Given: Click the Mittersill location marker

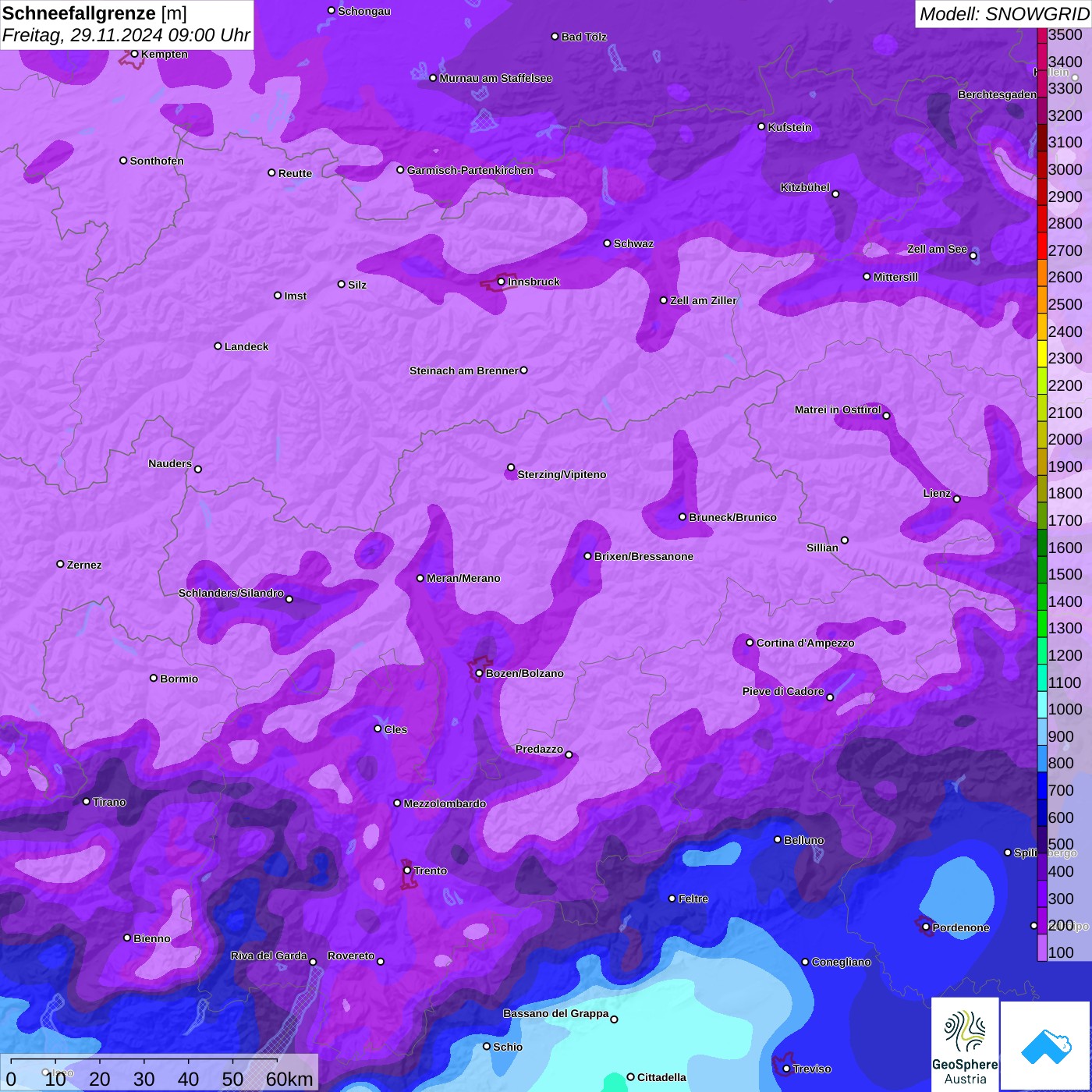Looking at the screenshot, I should pyautogui.click(x=867, y=277).
